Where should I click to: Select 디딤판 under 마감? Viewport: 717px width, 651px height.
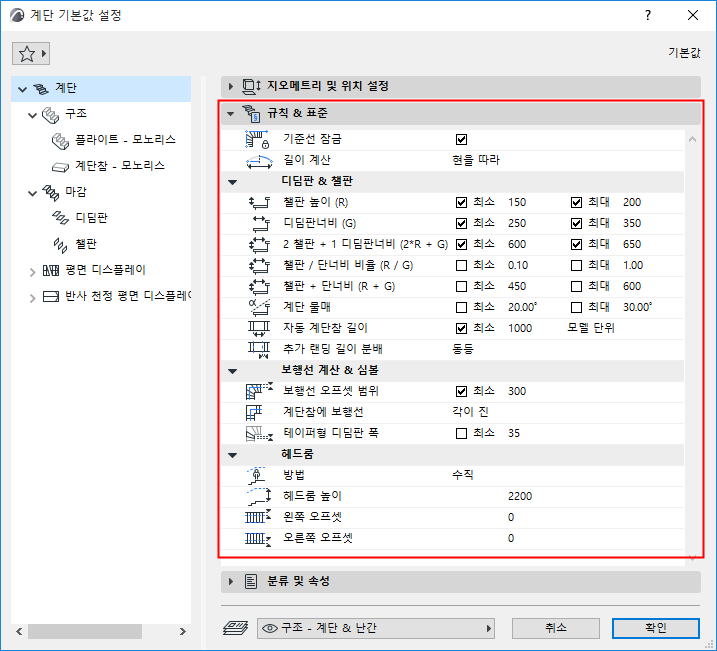(91, 218)
